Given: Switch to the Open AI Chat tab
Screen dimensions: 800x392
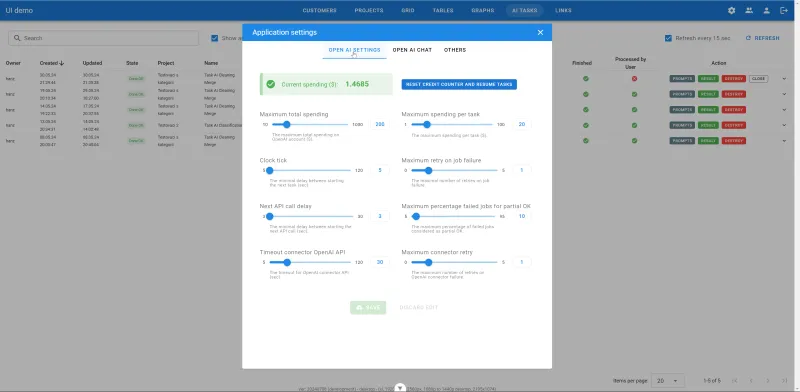Looking at the screenshot, I should click(412, 50).
